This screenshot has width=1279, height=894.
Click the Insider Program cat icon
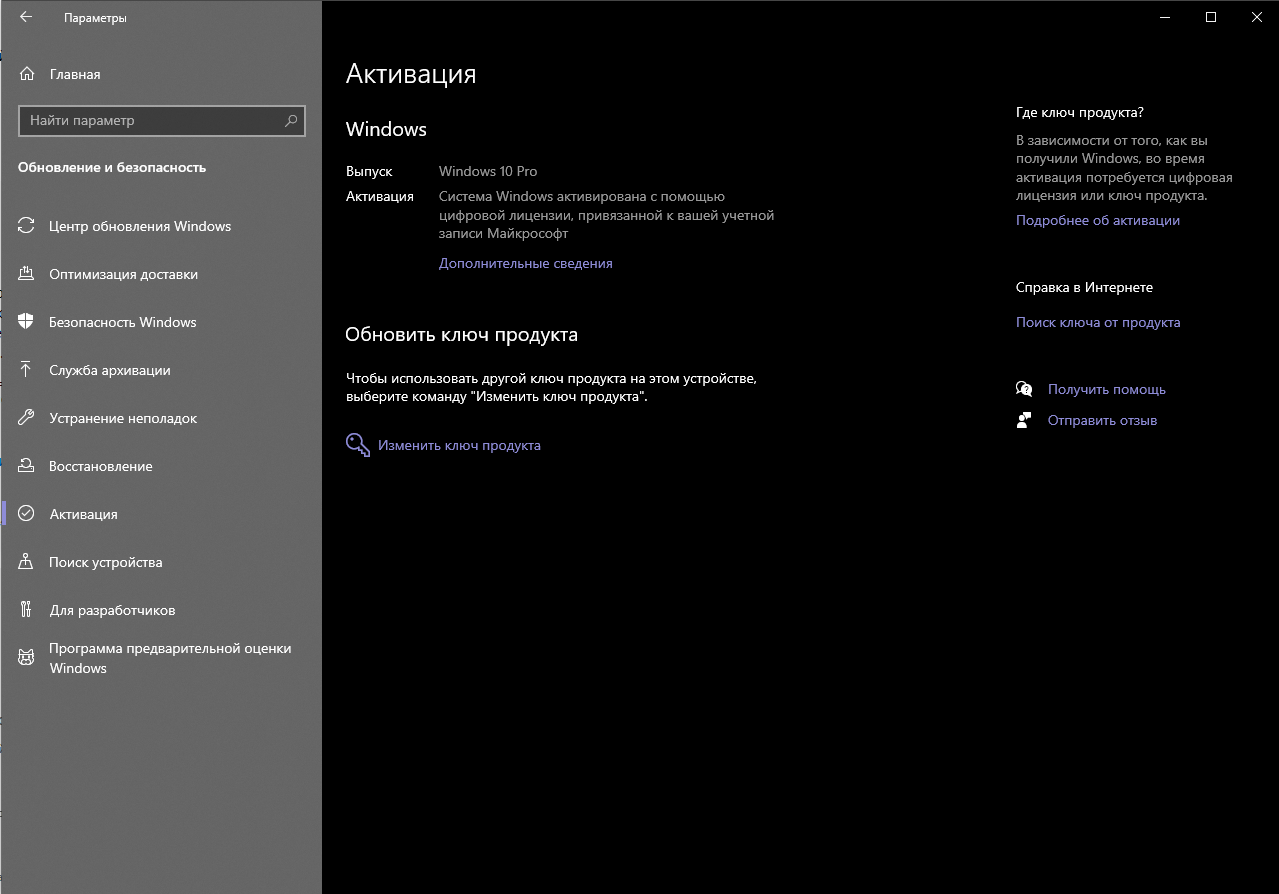click(27, 658)
